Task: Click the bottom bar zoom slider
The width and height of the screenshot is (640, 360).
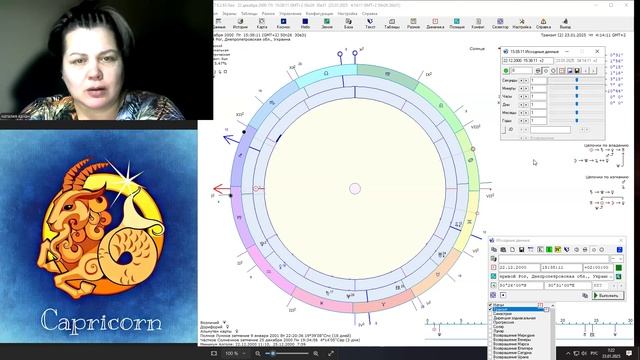Action: (287, 353)
